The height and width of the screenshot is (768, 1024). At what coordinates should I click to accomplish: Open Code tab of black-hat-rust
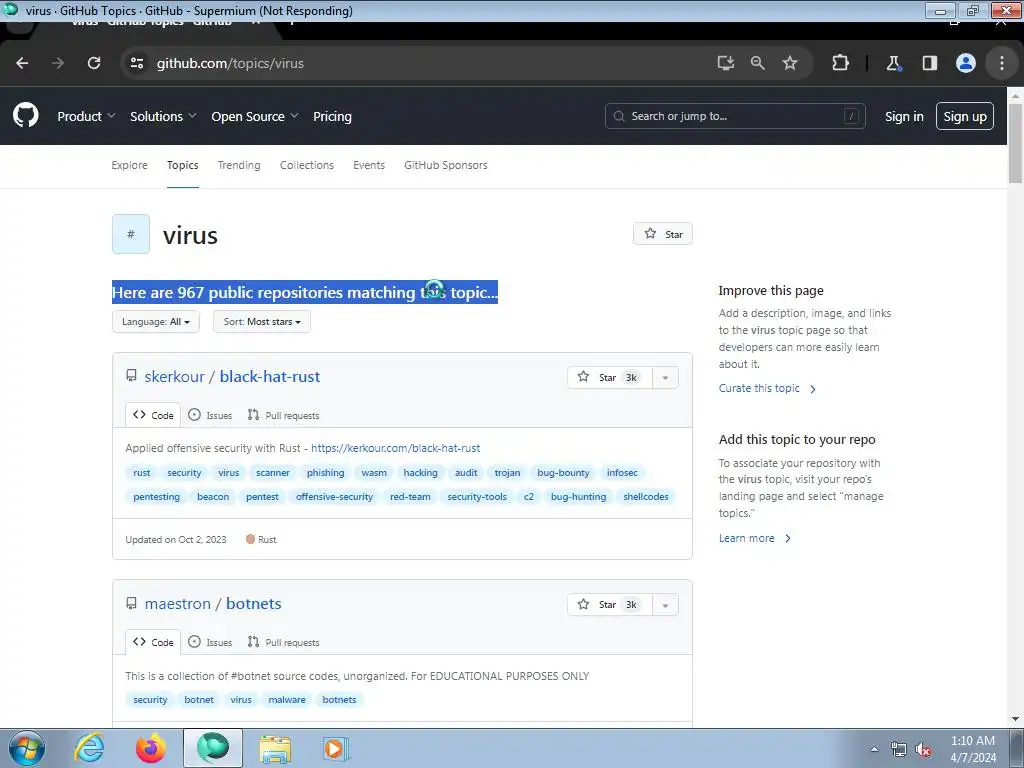(x=153, y=415)
